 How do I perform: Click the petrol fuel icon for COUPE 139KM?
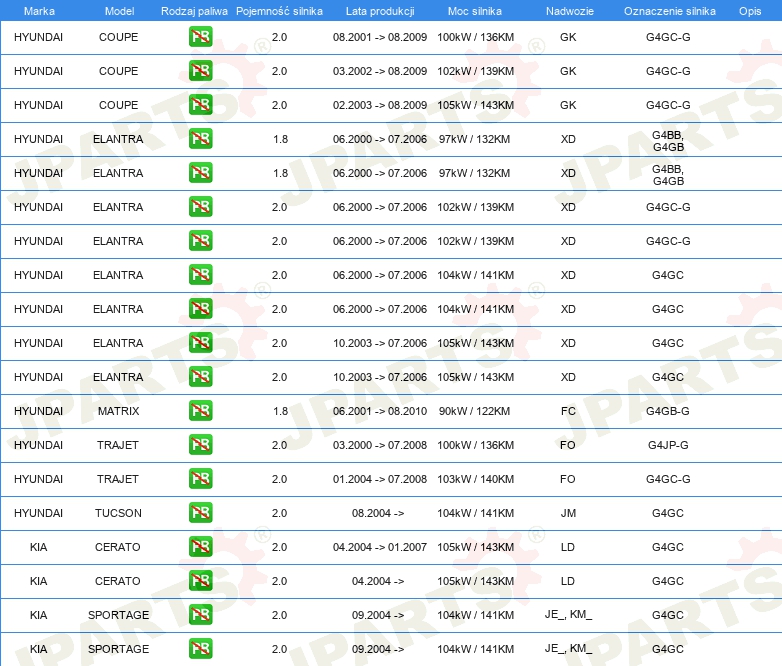coord(200,71)
